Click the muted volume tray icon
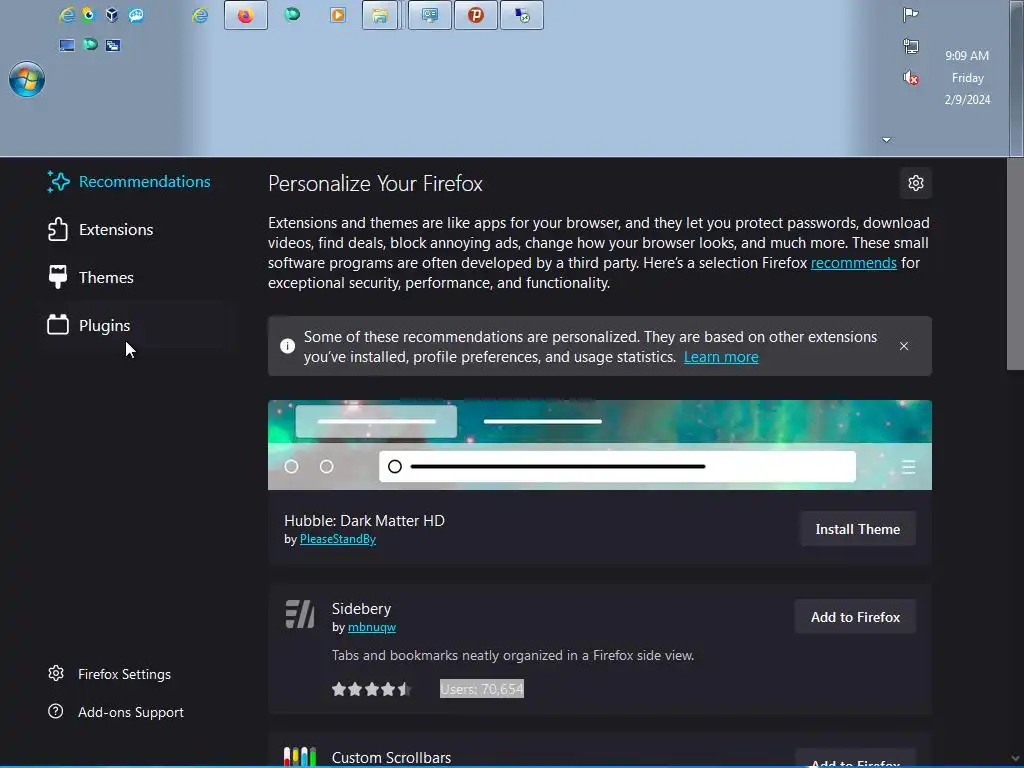The image size is (1024, 768). pyautogui.click(x=910, y=78)
